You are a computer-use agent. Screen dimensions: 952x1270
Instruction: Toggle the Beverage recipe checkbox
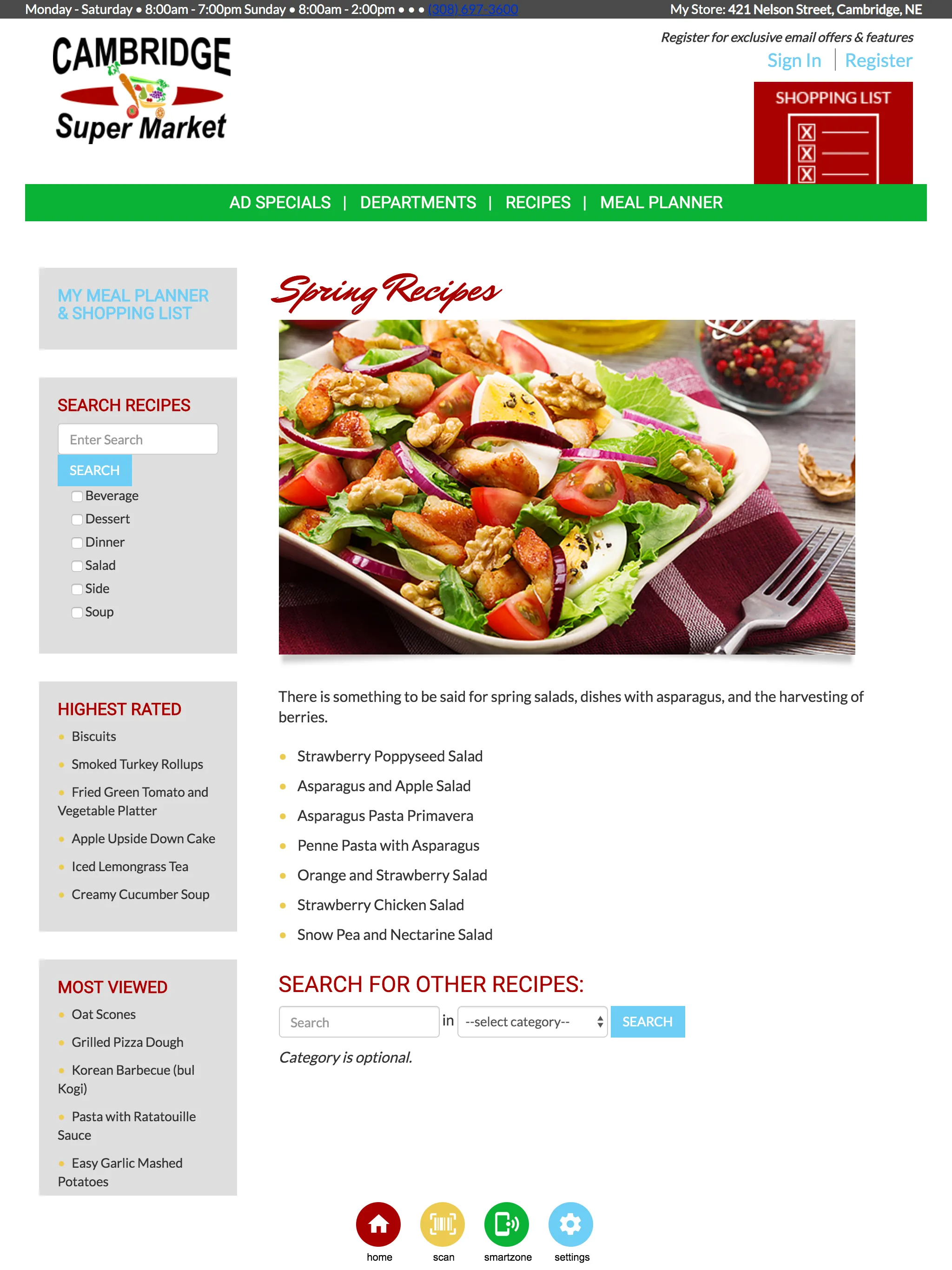[77, 495]
